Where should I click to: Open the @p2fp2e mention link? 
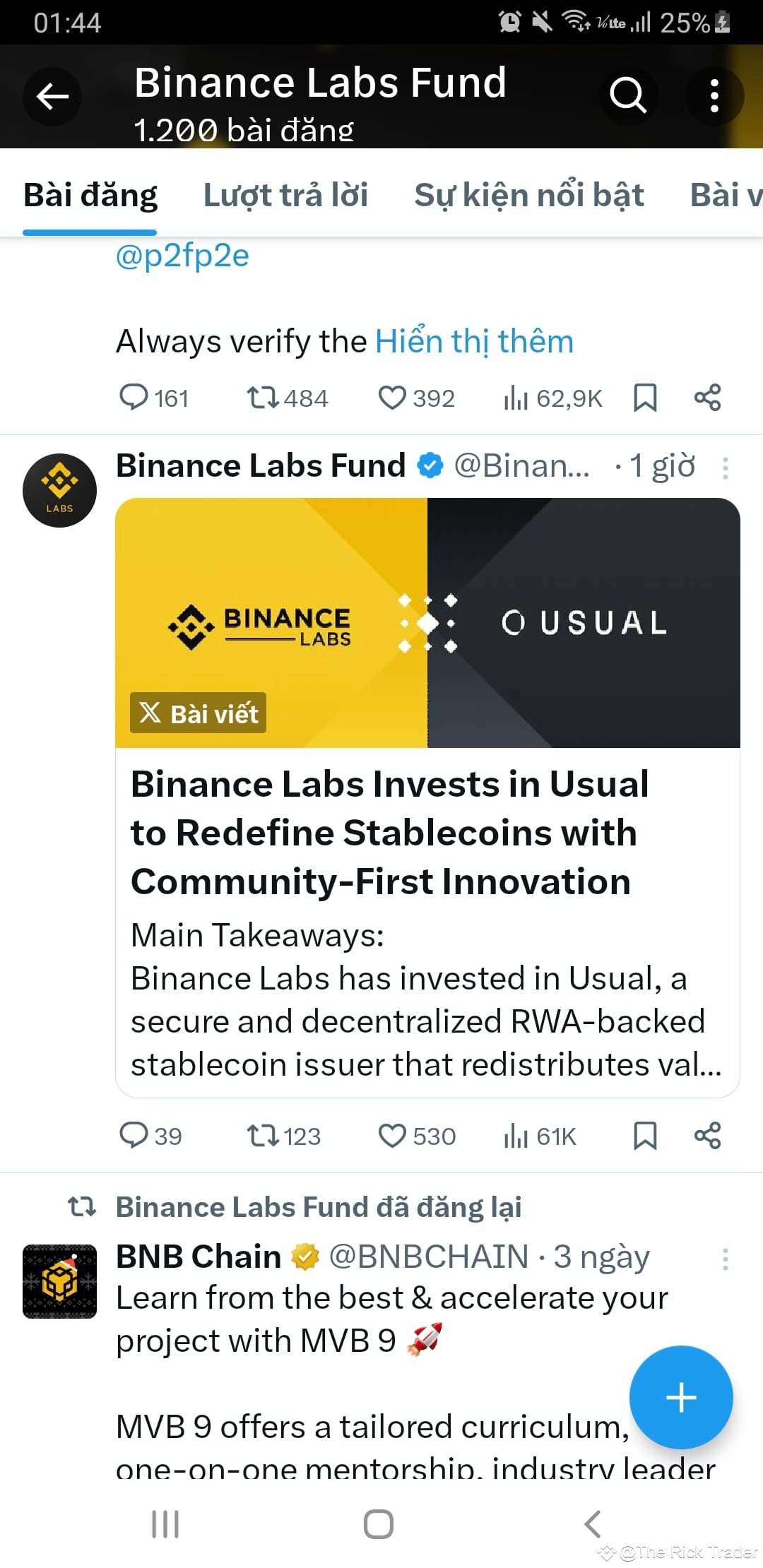click(182, 256)
